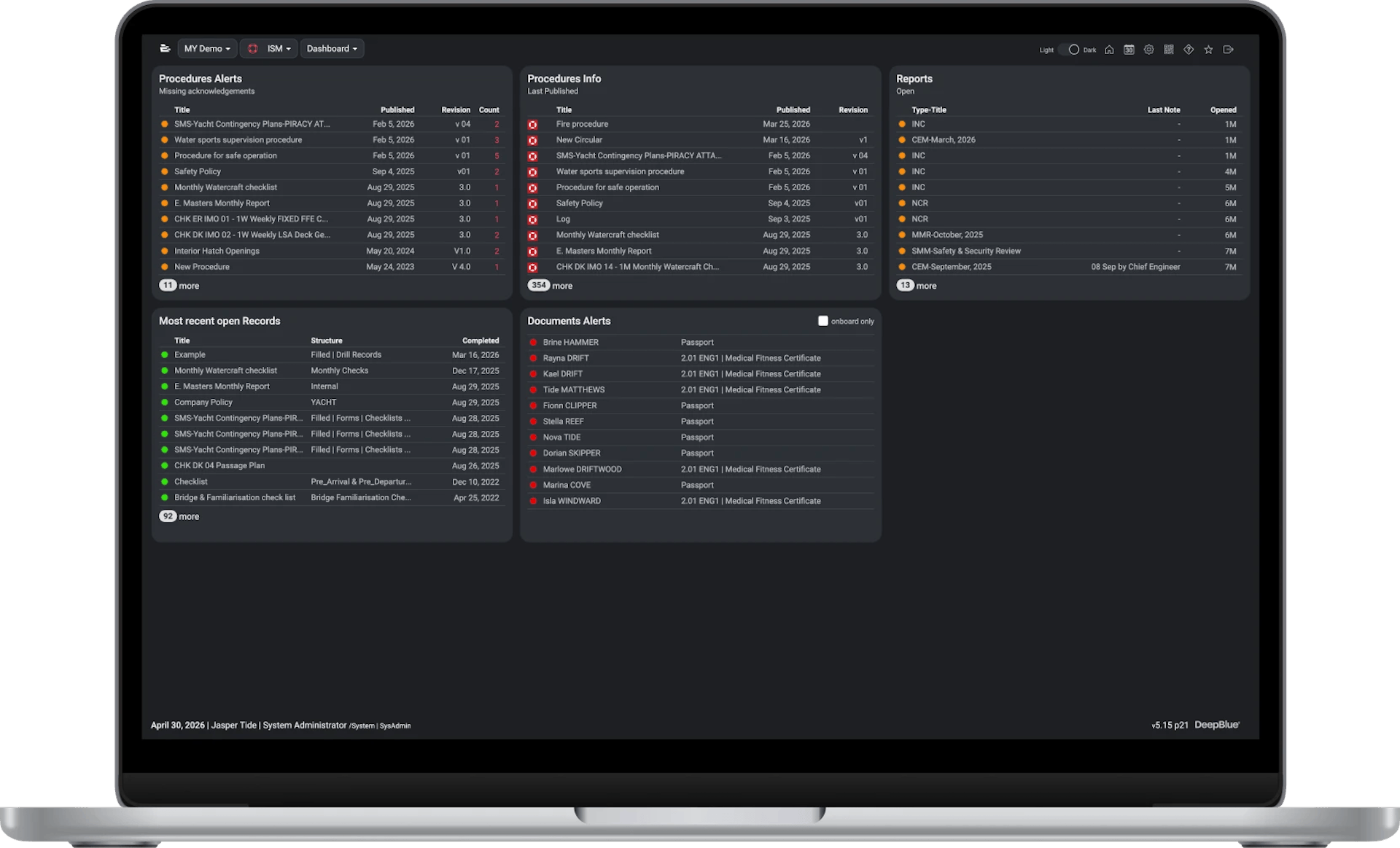Click the Interior Hatch Openings row

[332, 251]
